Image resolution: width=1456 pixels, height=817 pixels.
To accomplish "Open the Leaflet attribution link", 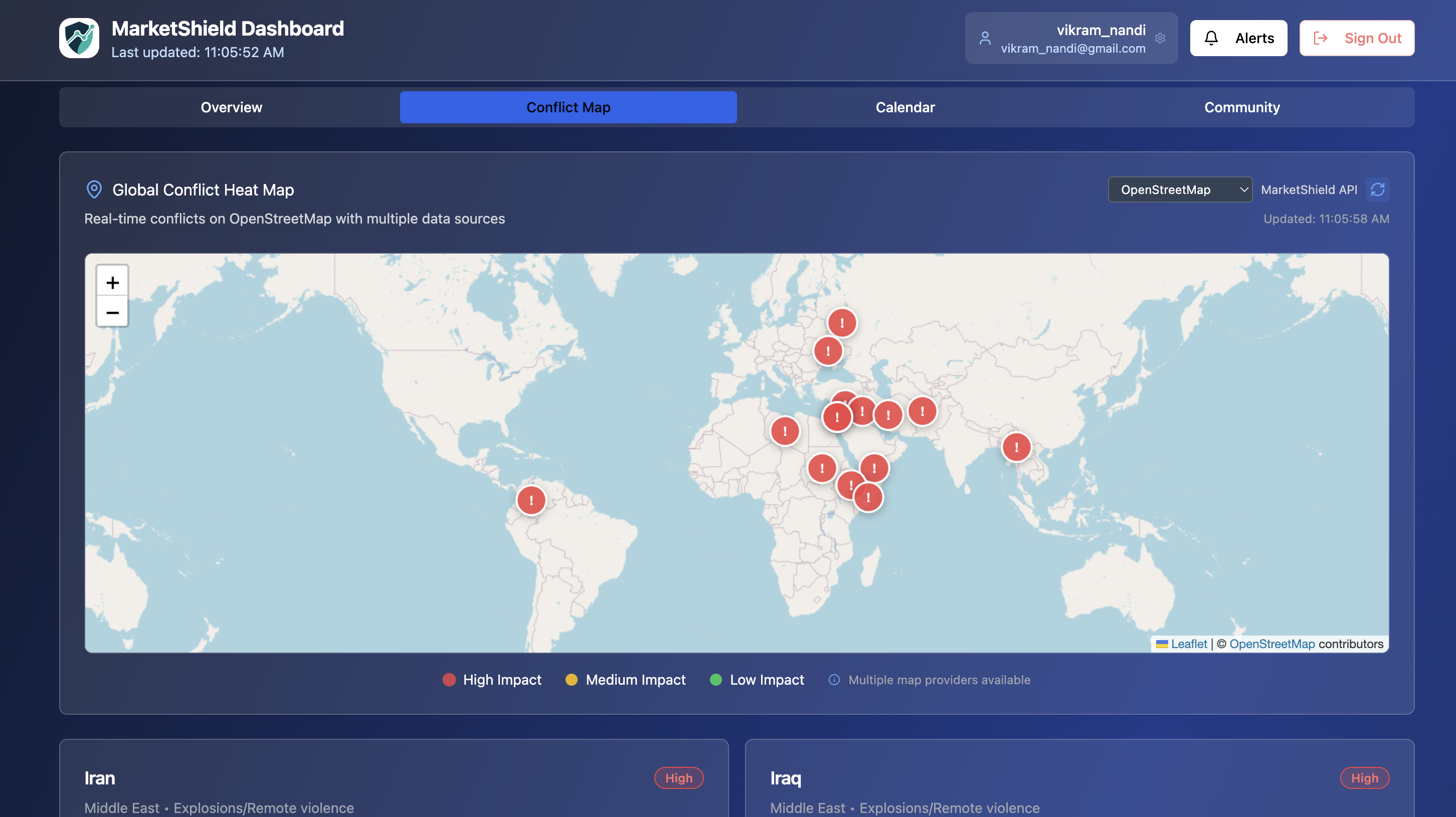I will coord(1188,644).
